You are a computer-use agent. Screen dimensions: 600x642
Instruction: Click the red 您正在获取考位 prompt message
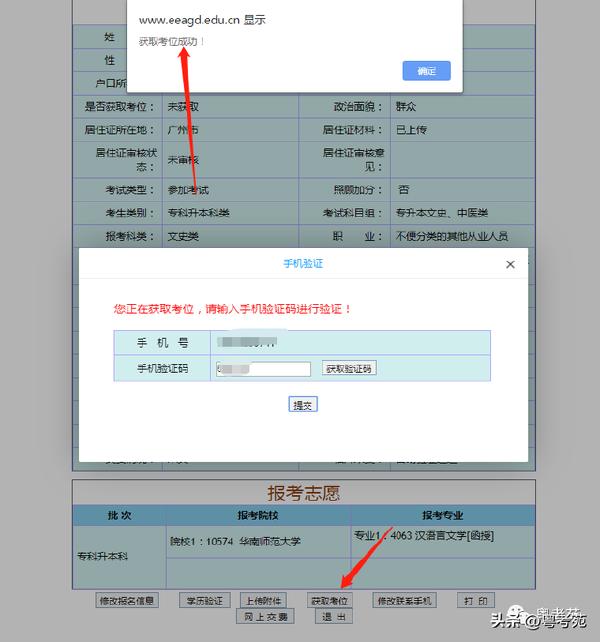[x=232, y=309]
